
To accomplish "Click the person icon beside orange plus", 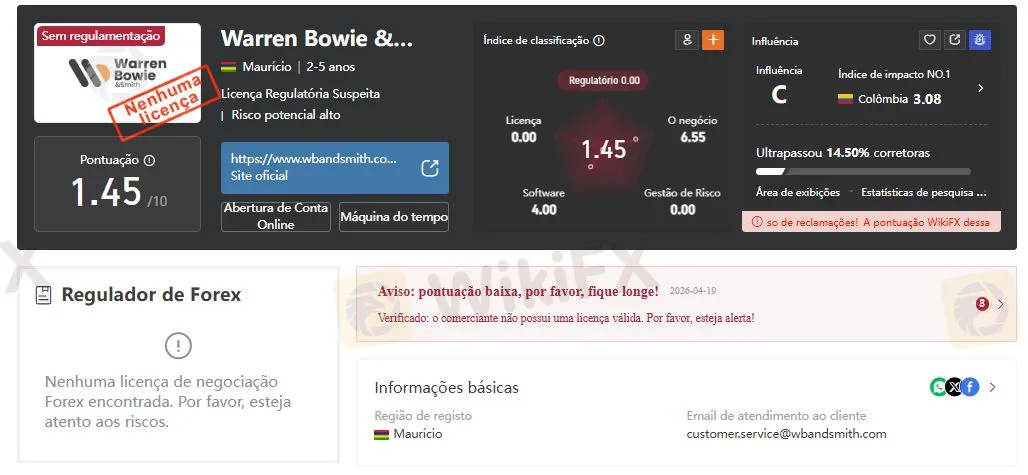I will [686, 40].
